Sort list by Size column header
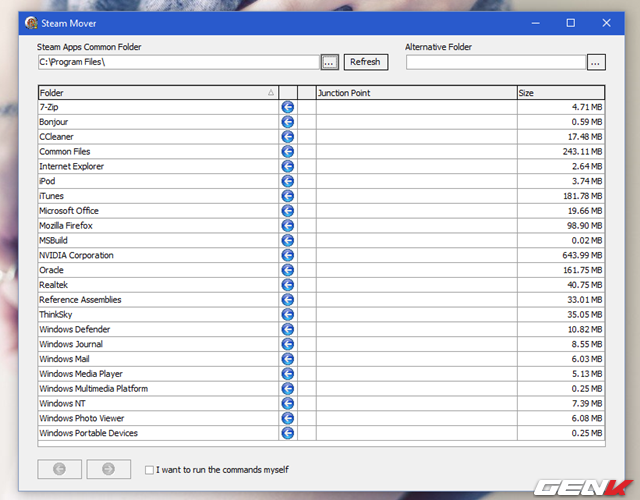 coord(560,93)
